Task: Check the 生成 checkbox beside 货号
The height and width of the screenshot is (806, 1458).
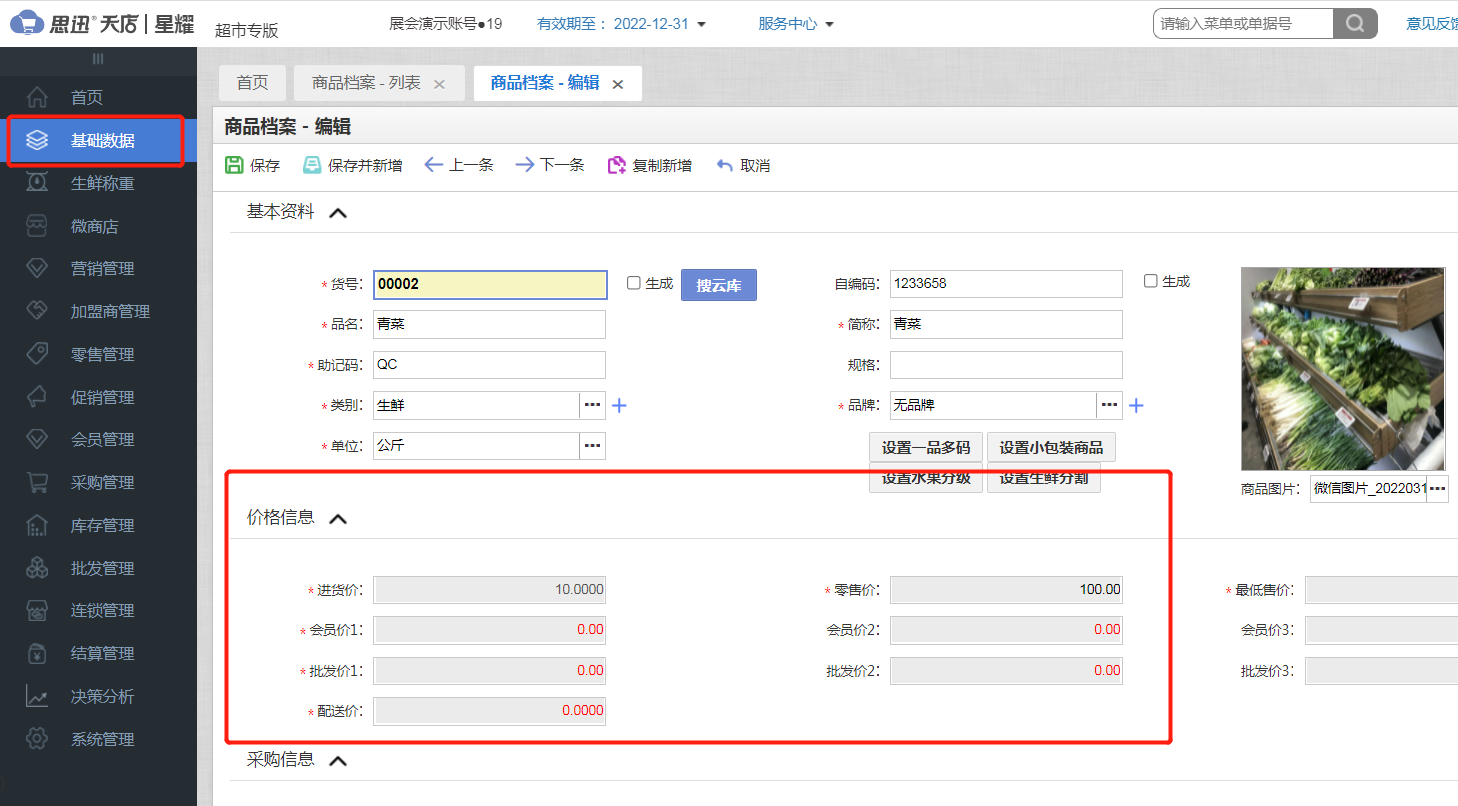Action: [x=632, y=282]
